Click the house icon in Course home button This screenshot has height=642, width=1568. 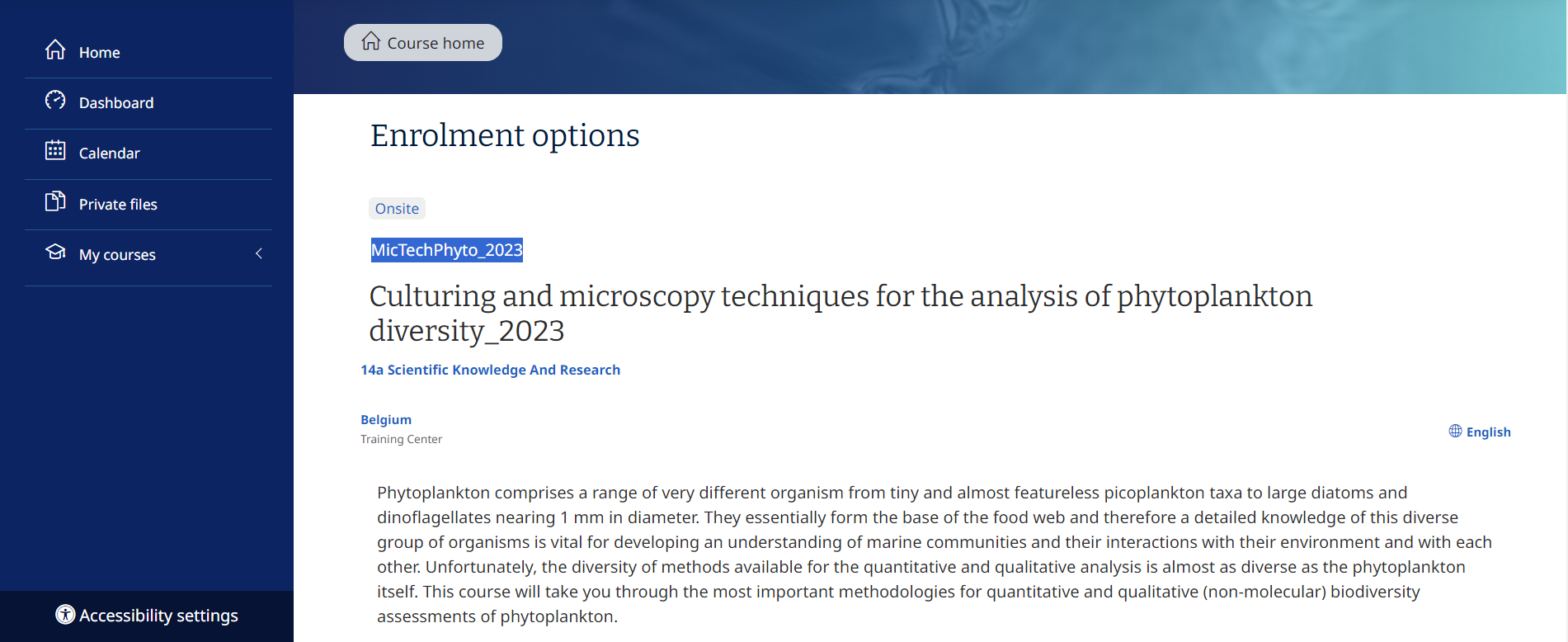pos(371,41)
